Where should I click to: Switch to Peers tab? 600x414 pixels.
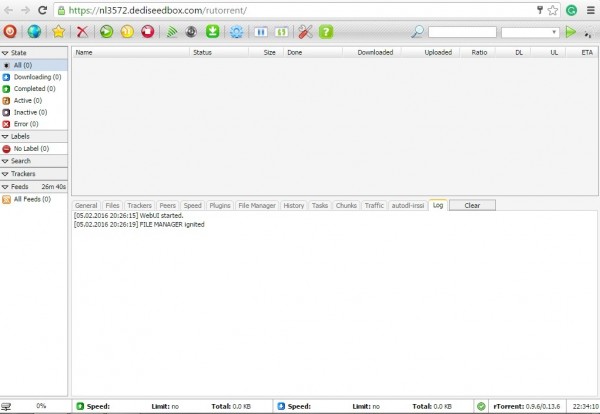pos(168,205)
